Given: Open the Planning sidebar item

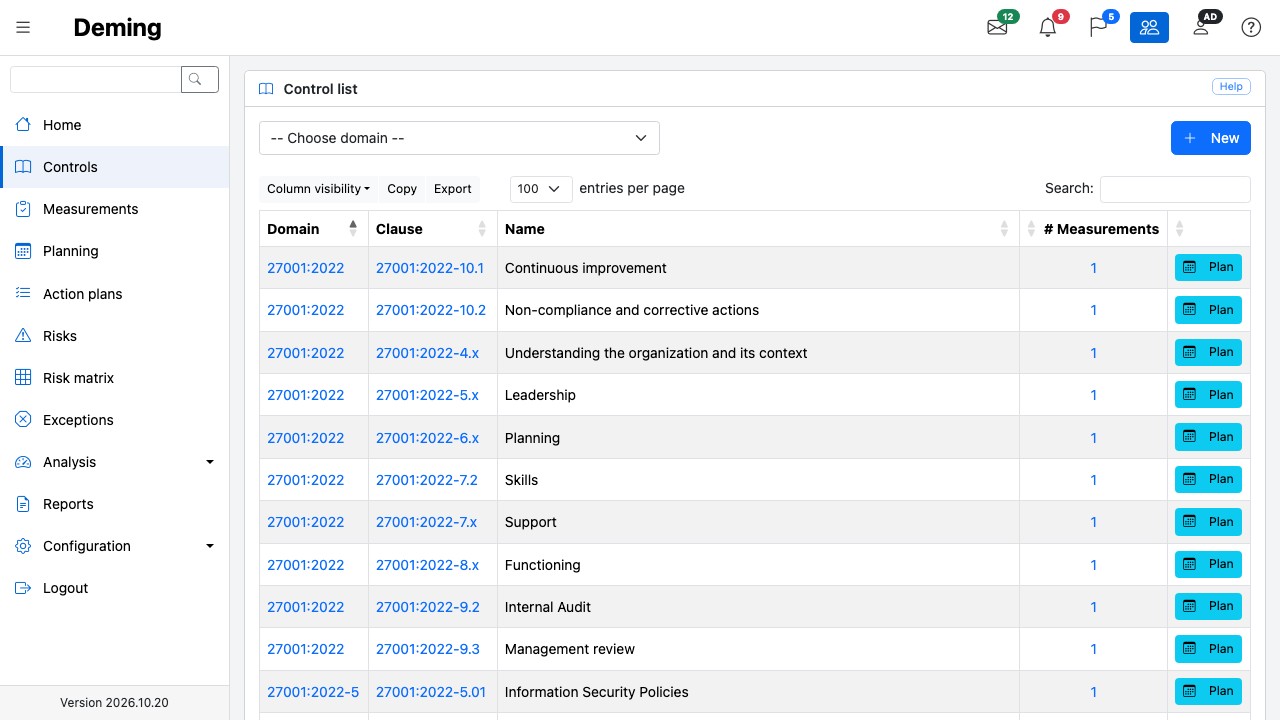Looking at the screenshot, I should [x=115, y=251].
